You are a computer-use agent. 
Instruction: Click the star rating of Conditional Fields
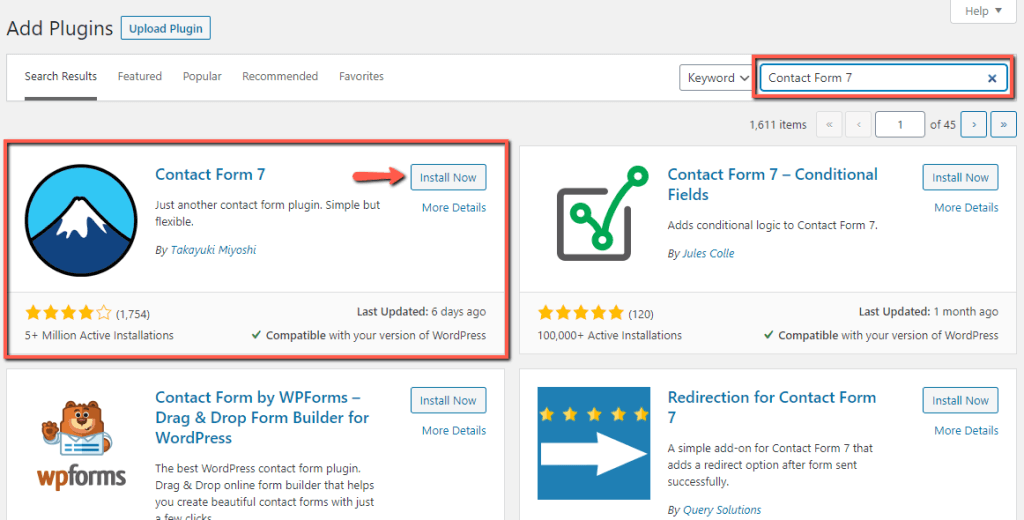point(581,314)
